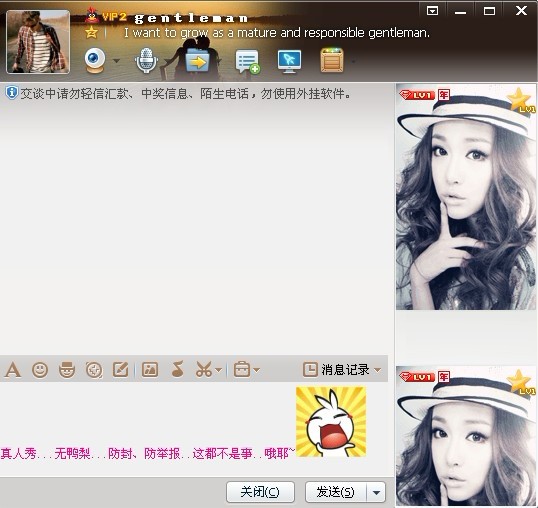Start a video call with webcam icon
Viewport: 538px width, 508px height.
tap(94, 60)
